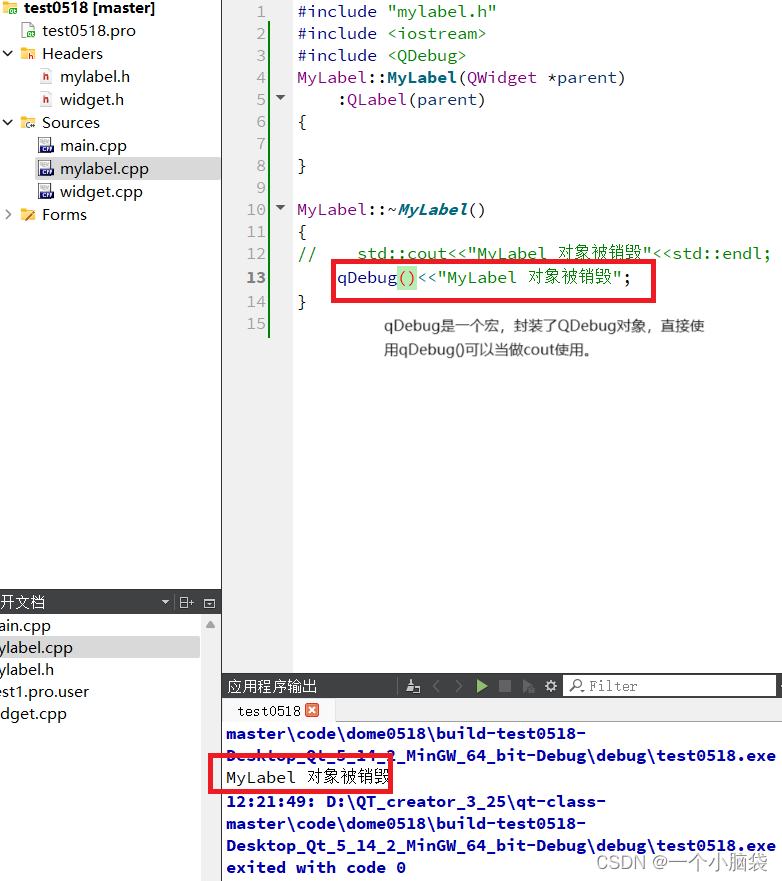
Task: Open output pane settings gear
Action: [551, 686]
